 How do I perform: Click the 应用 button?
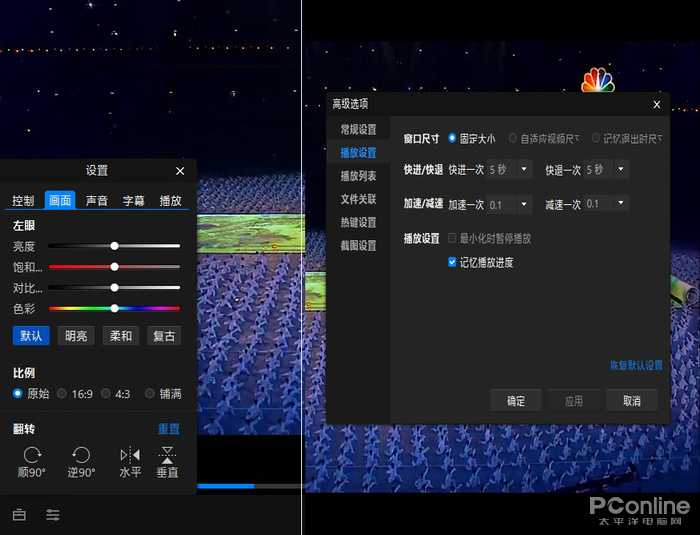pyautogui.click(x=574, y=401)
